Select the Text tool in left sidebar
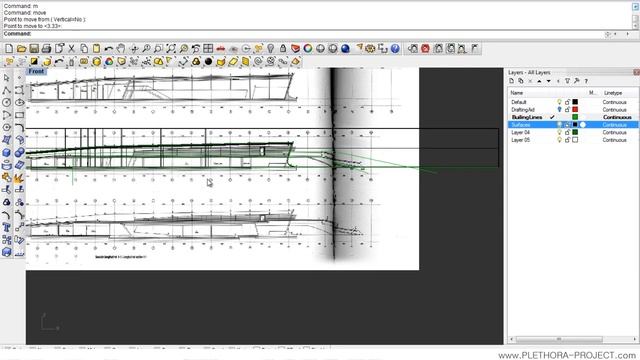 7,227
